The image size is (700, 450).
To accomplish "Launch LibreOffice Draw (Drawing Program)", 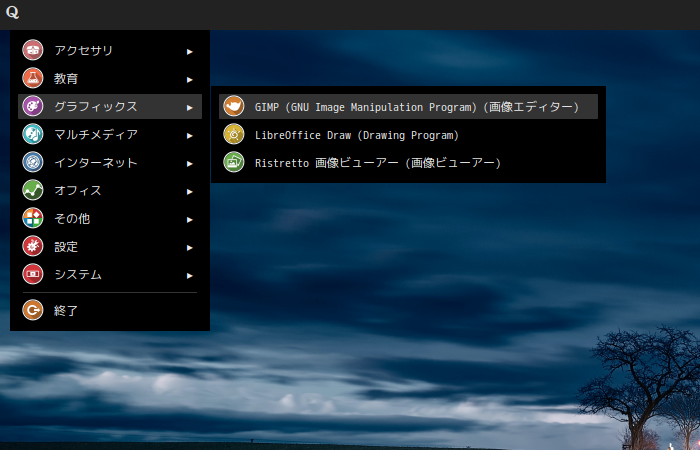I will (x=408, y=134).
